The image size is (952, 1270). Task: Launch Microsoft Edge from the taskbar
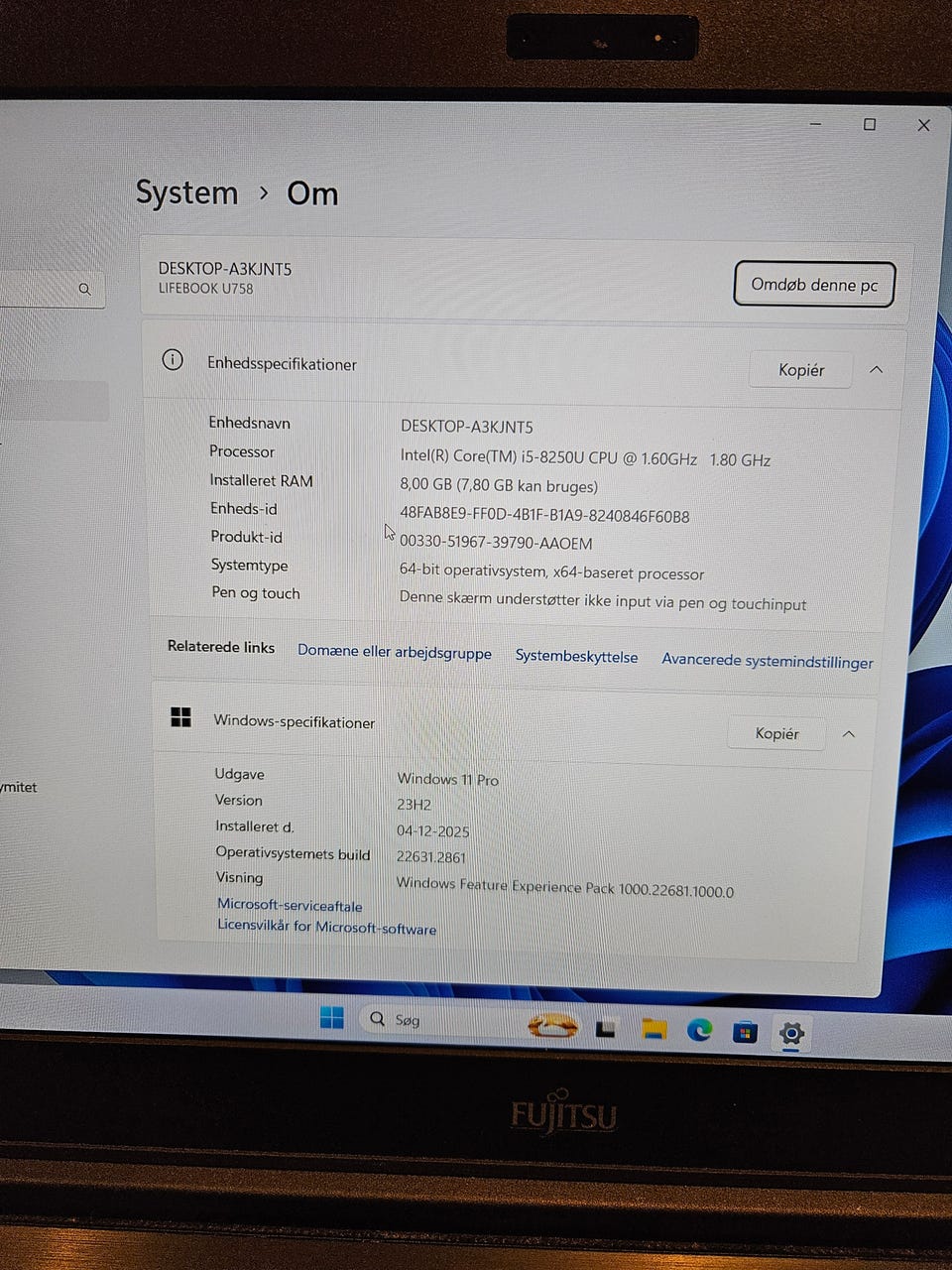pyautogui.click(x=700, y=1031)
